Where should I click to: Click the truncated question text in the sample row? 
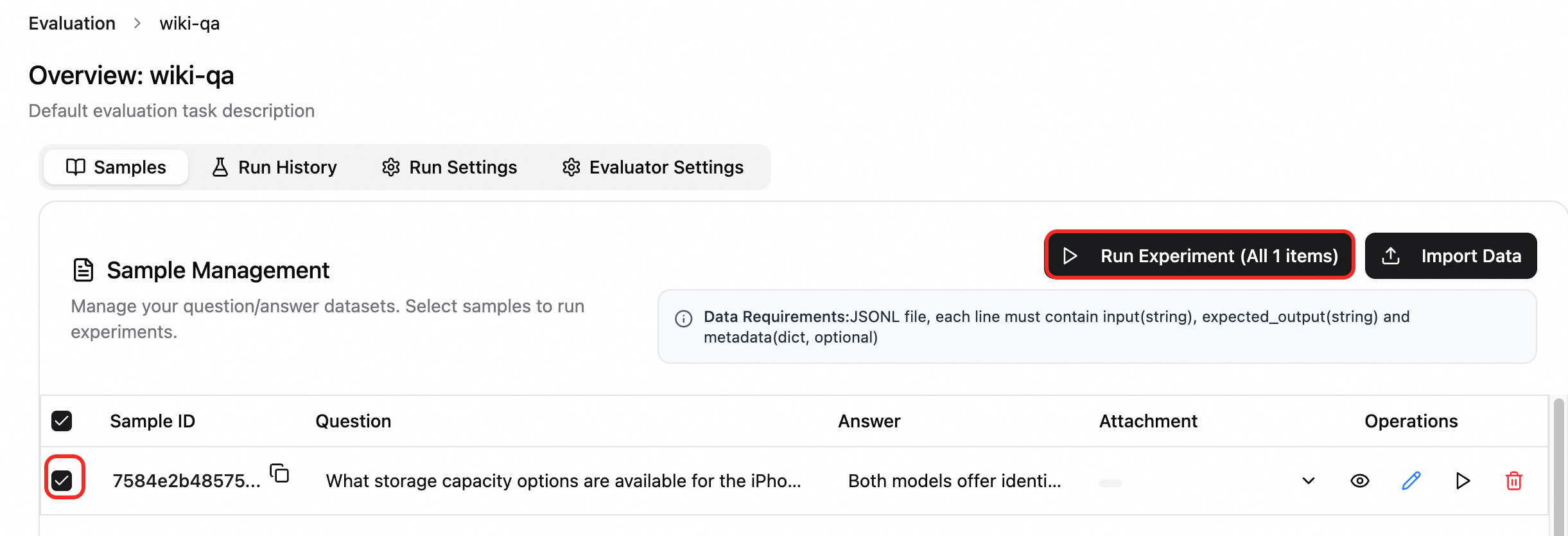click(x=563, y=481)
